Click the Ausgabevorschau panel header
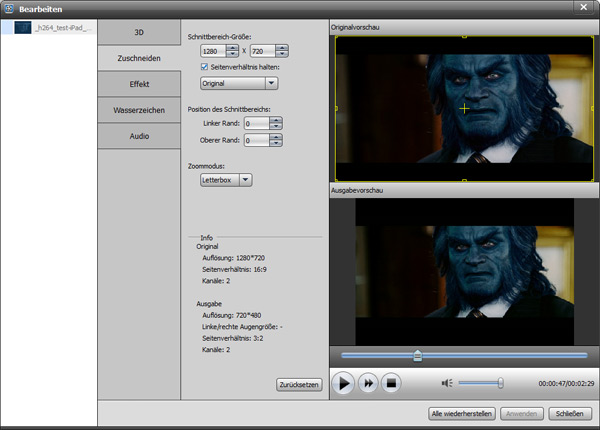This screenshot has height=430, width=600. point(464,190)
